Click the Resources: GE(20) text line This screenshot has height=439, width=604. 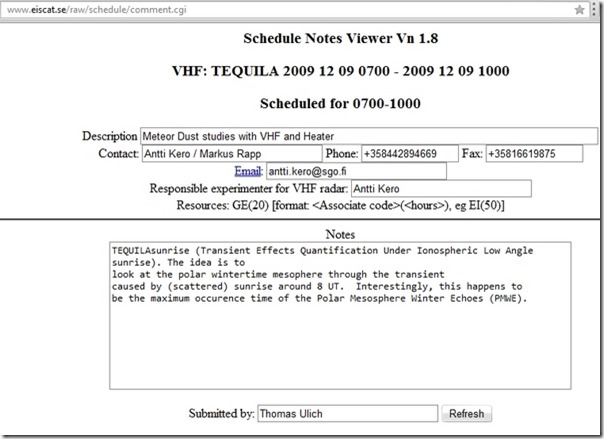(x=340, y=205)
